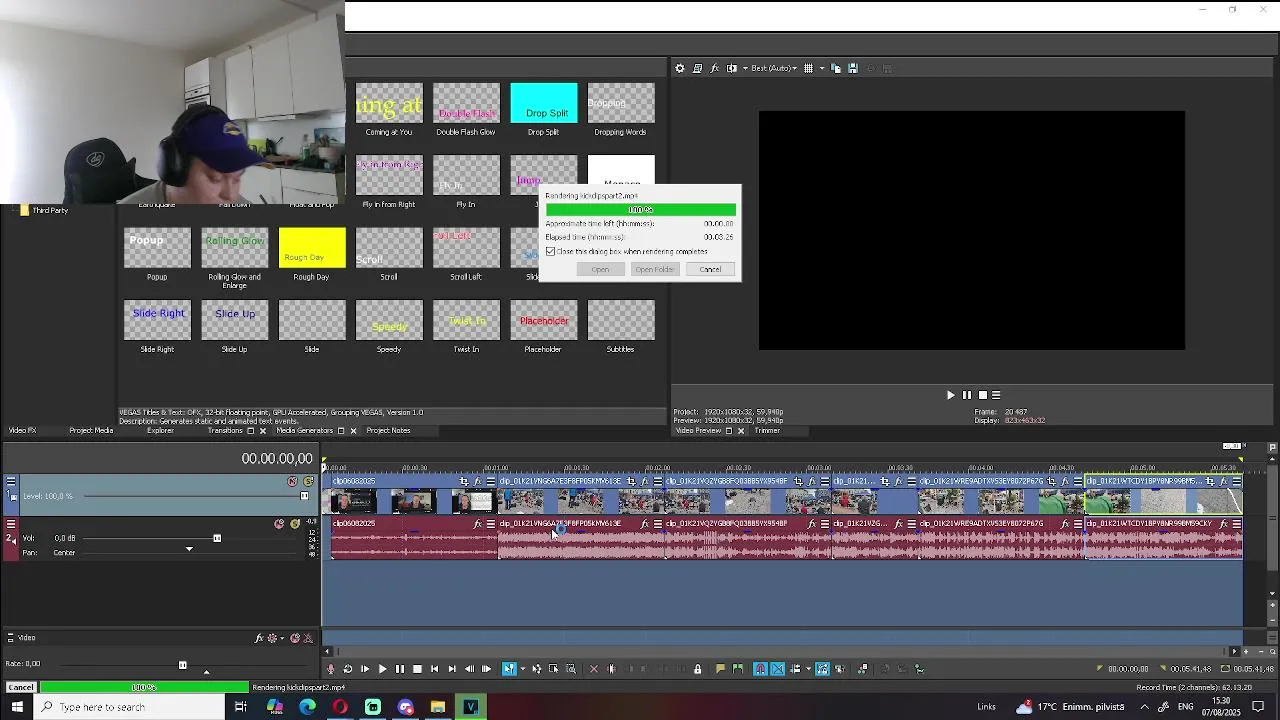Click Play in timeline transport bar
This screenshot has height=720, width=1280.
click(x=382, y=669)
